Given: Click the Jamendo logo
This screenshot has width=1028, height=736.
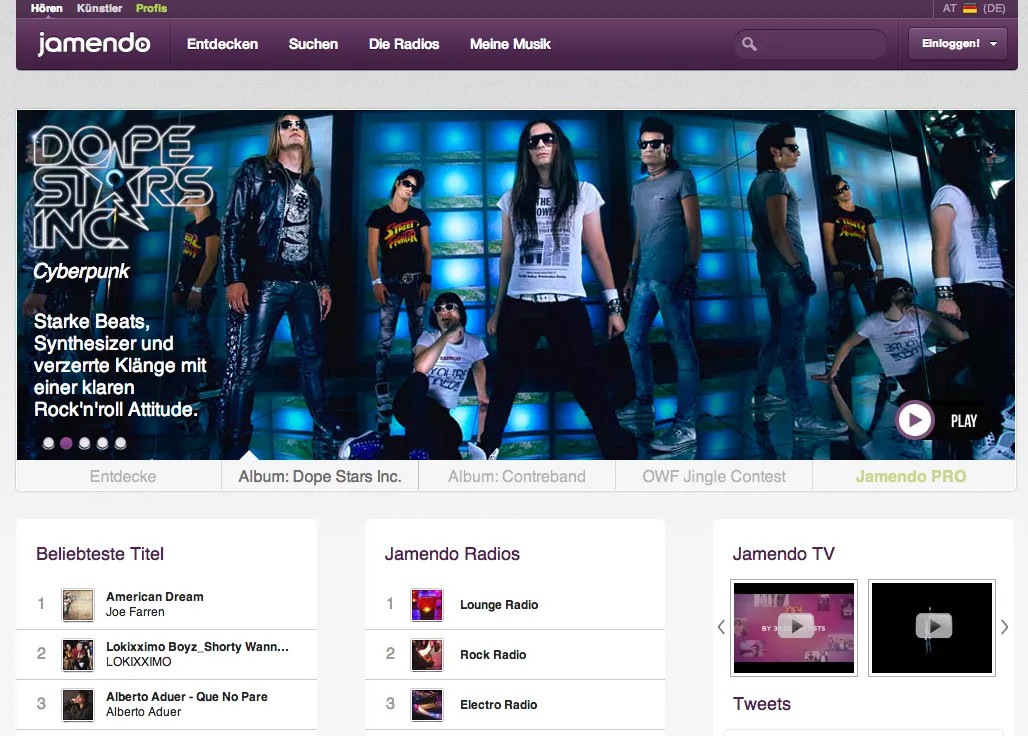Looking at the screenshot, I should pyautogui.click(x=94, y=44).
